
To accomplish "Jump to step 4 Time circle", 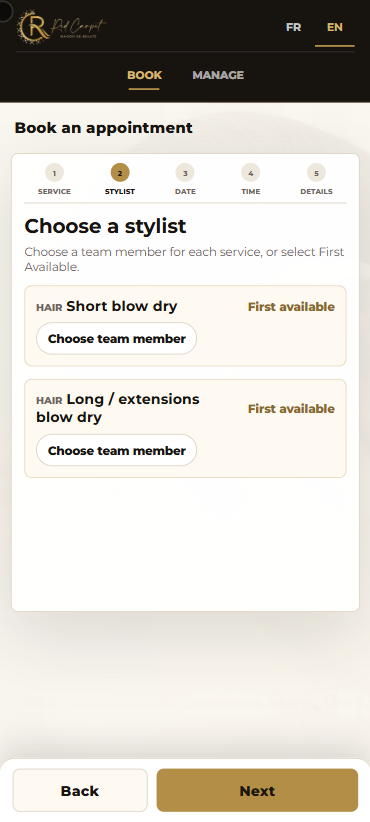I will tap(251, 172).
